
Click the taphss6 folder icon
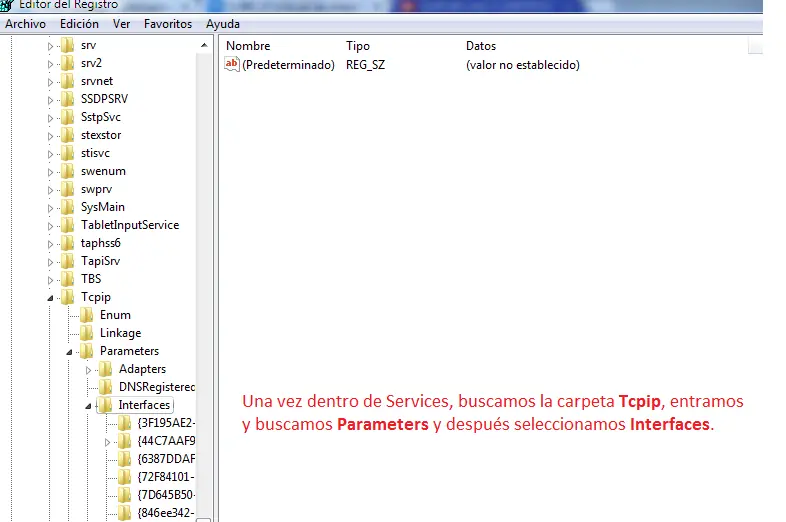click(68, 243)
